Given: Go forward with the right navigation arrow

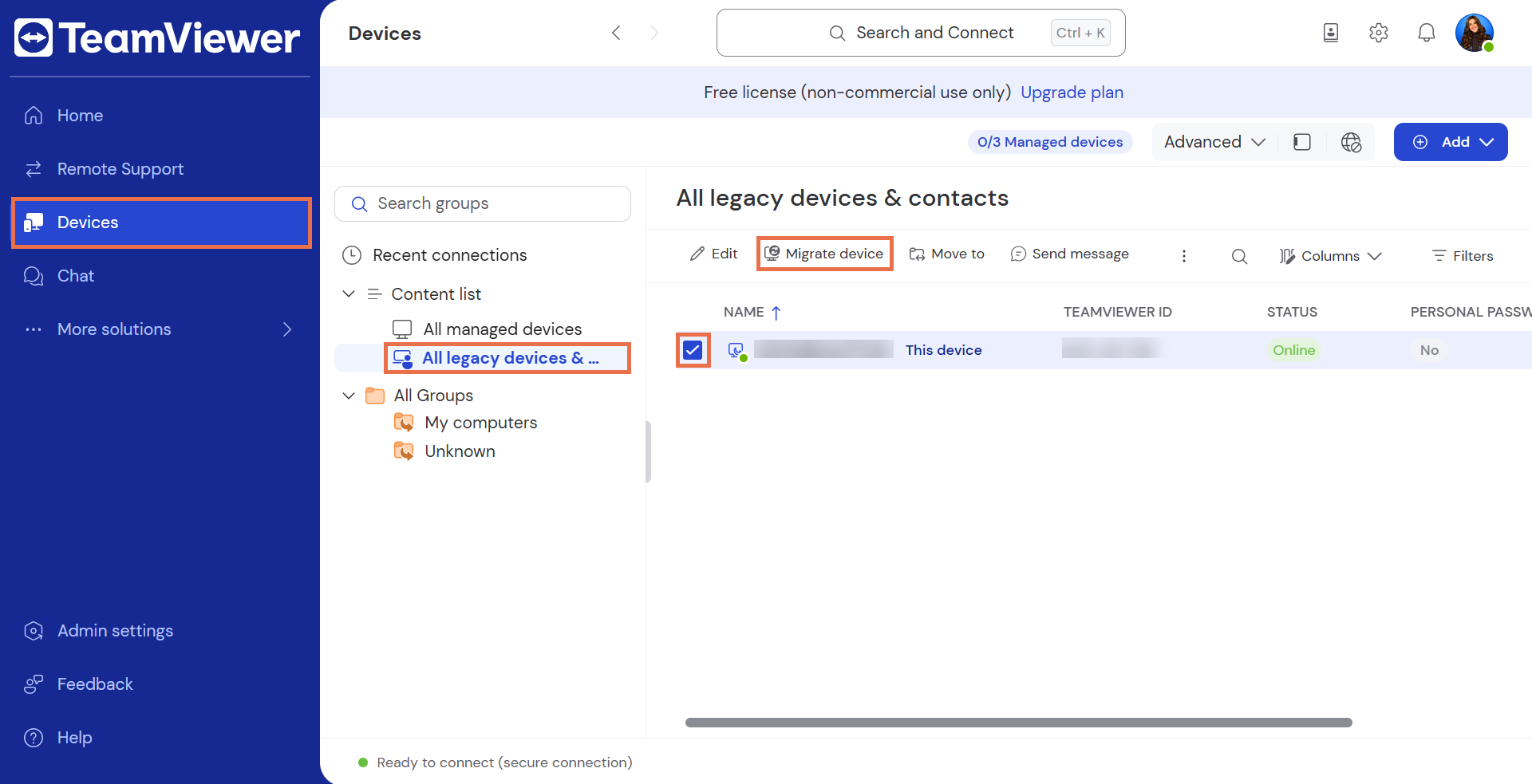Looking at the screenshot, I should [654, 33].
